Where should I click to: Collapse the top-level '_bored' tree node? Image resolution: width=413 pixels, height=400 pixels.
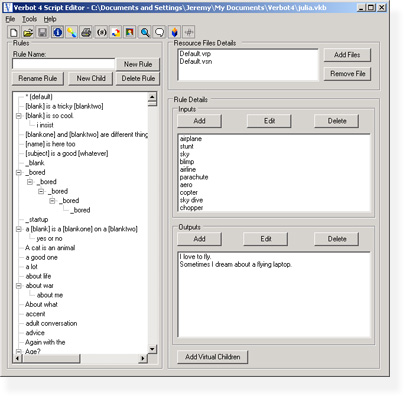(19, 172)
